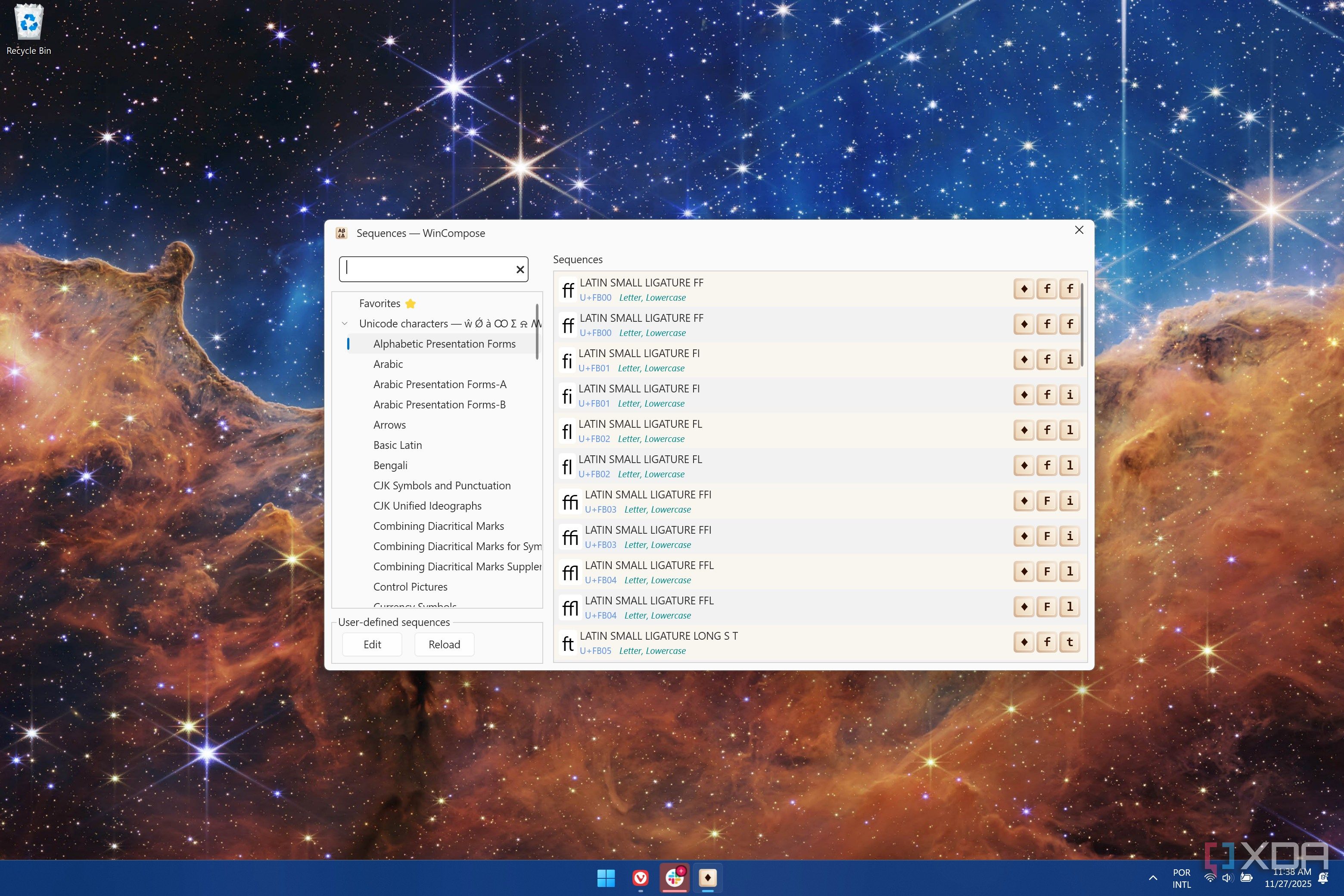This screenshot has height=896, width=1344.
Task: Open the POR INTL language switcher
Action: point(1181,878)
